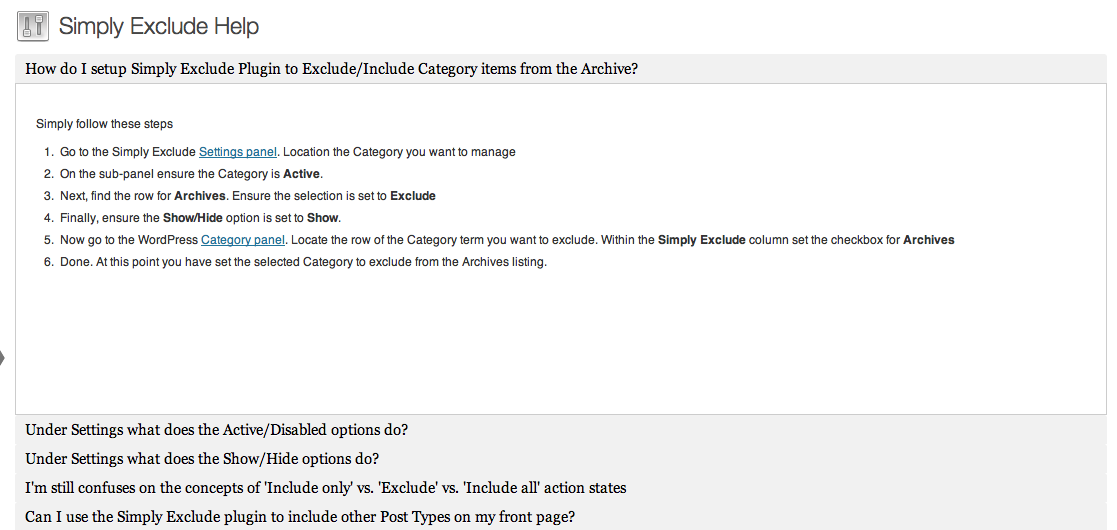This screenshot has height=530, width=1117.
Task: Follow the Category panel link
Action: click(243, 240)
